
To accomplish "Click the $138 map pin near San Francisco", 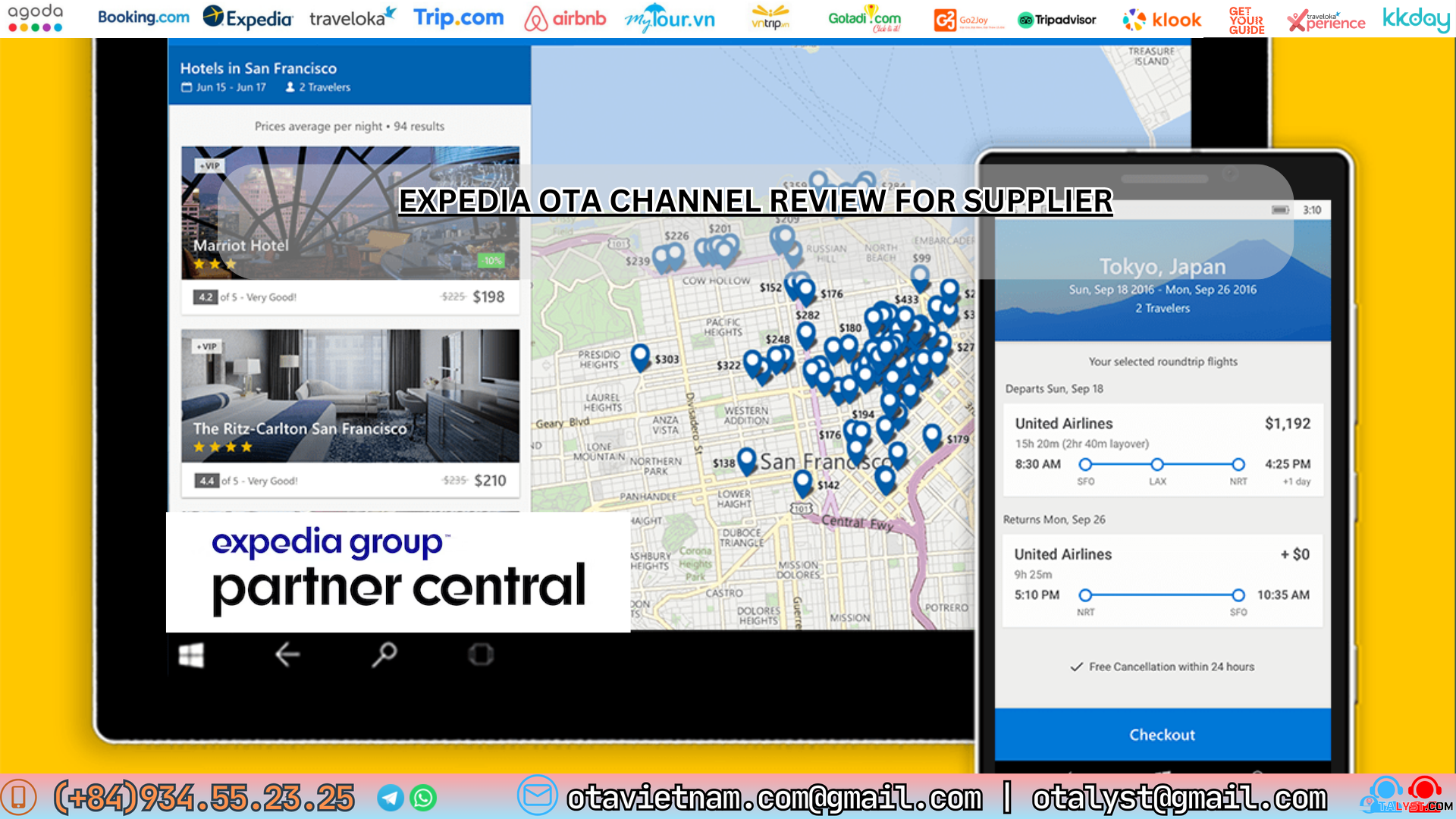I will tap(747, 460).
